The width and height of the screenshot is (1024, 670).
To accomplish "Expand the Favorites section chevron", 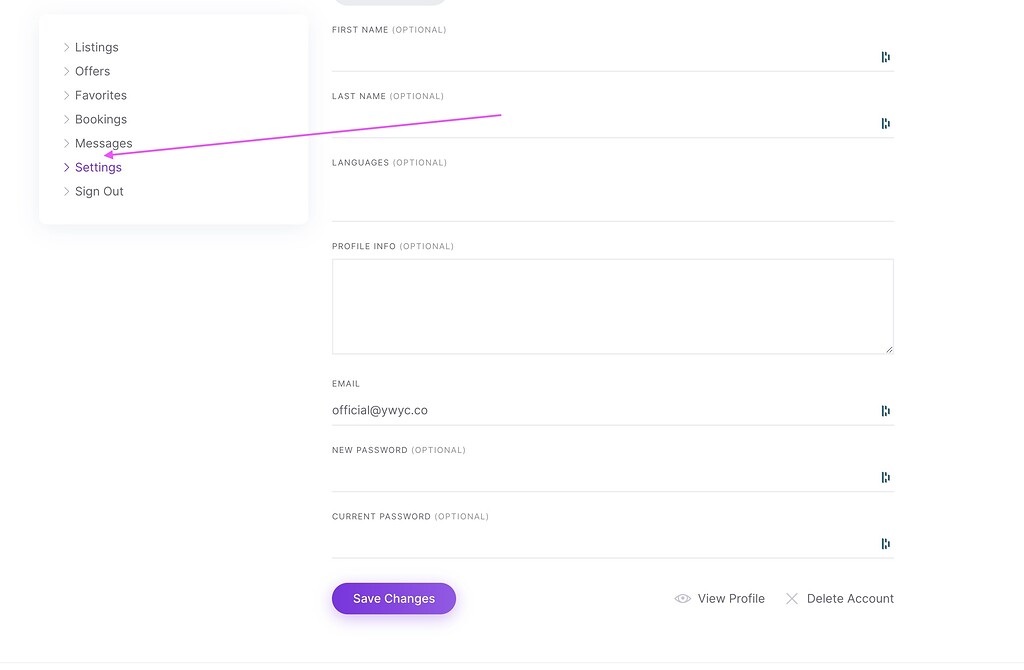I will coord(66,95).
